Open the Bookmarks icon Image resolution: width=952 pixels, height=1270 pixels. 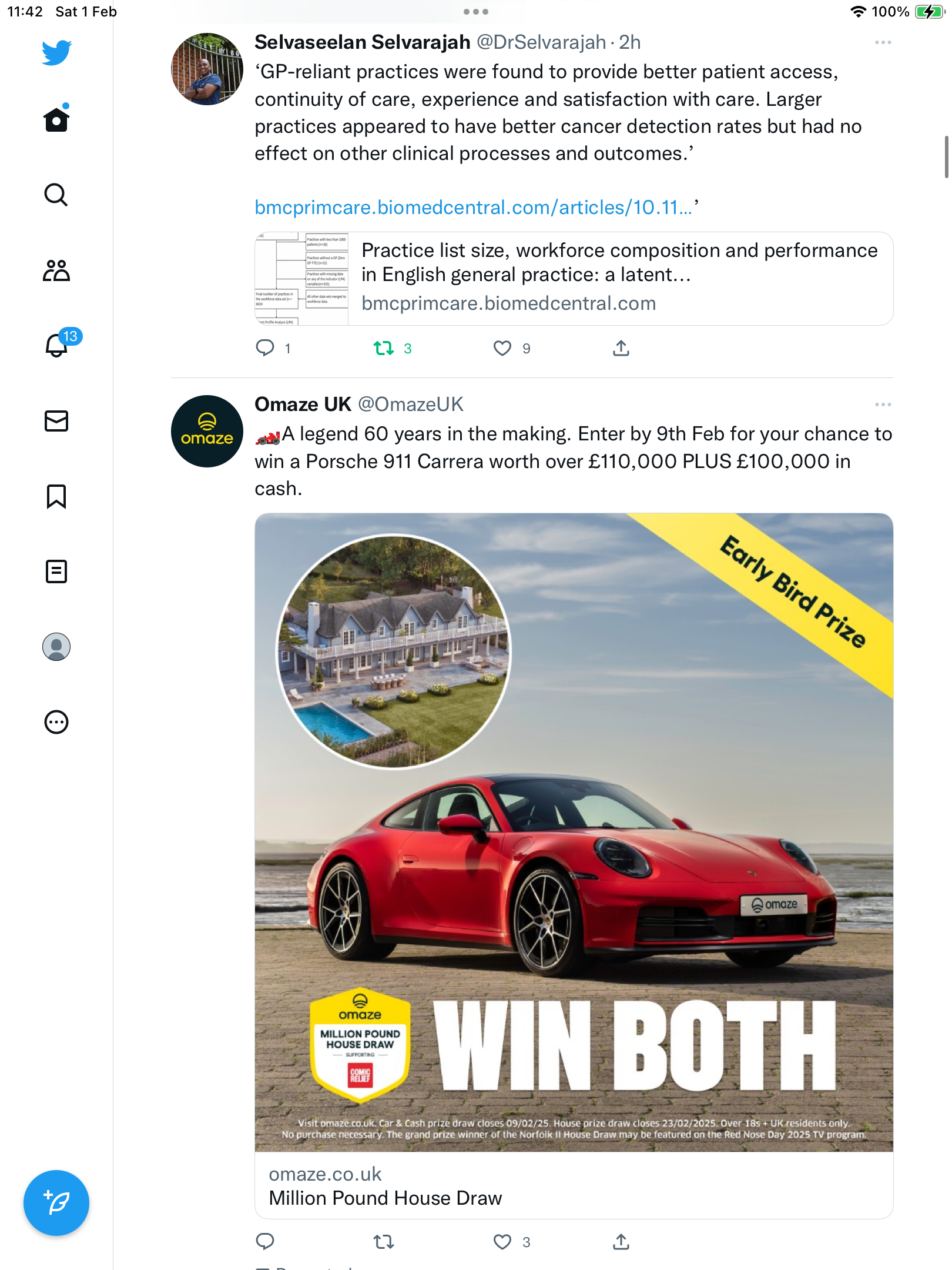pyautogui.click(x=56, y=496)
